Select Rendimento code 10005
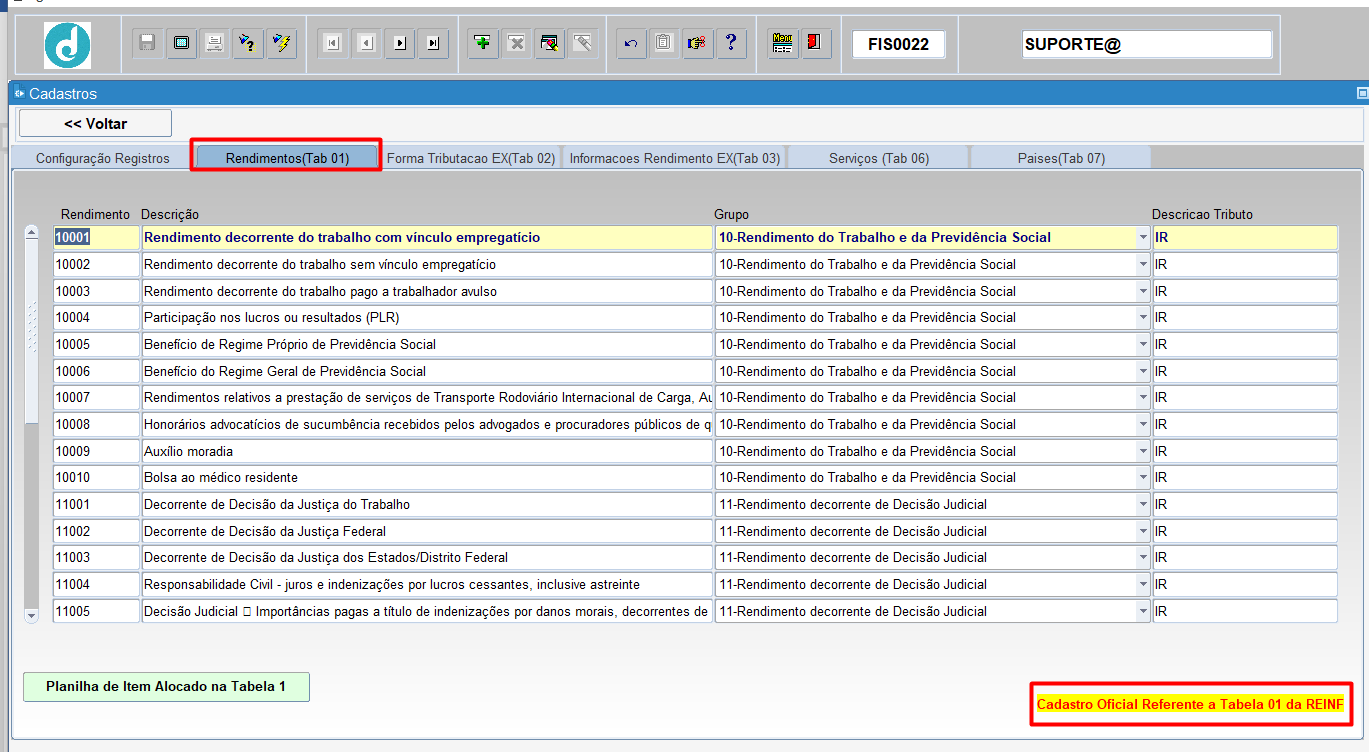1369x752 pixels. (x=96, y=345)
